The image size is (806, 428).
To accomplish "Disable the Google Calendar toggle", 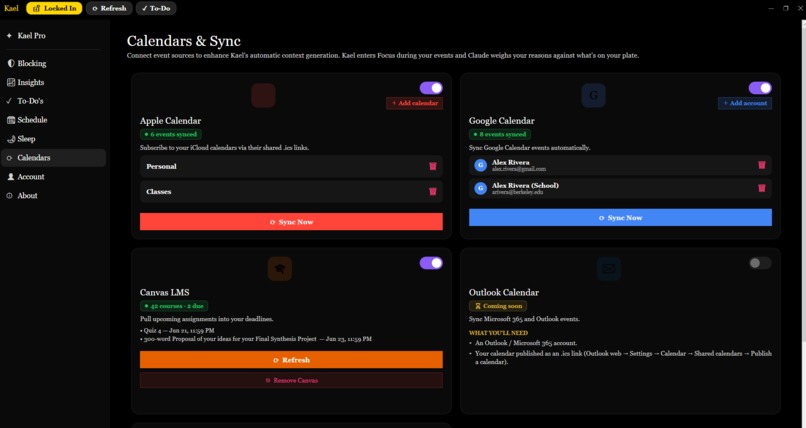I will pyautogui.click(x=760, y=88).
